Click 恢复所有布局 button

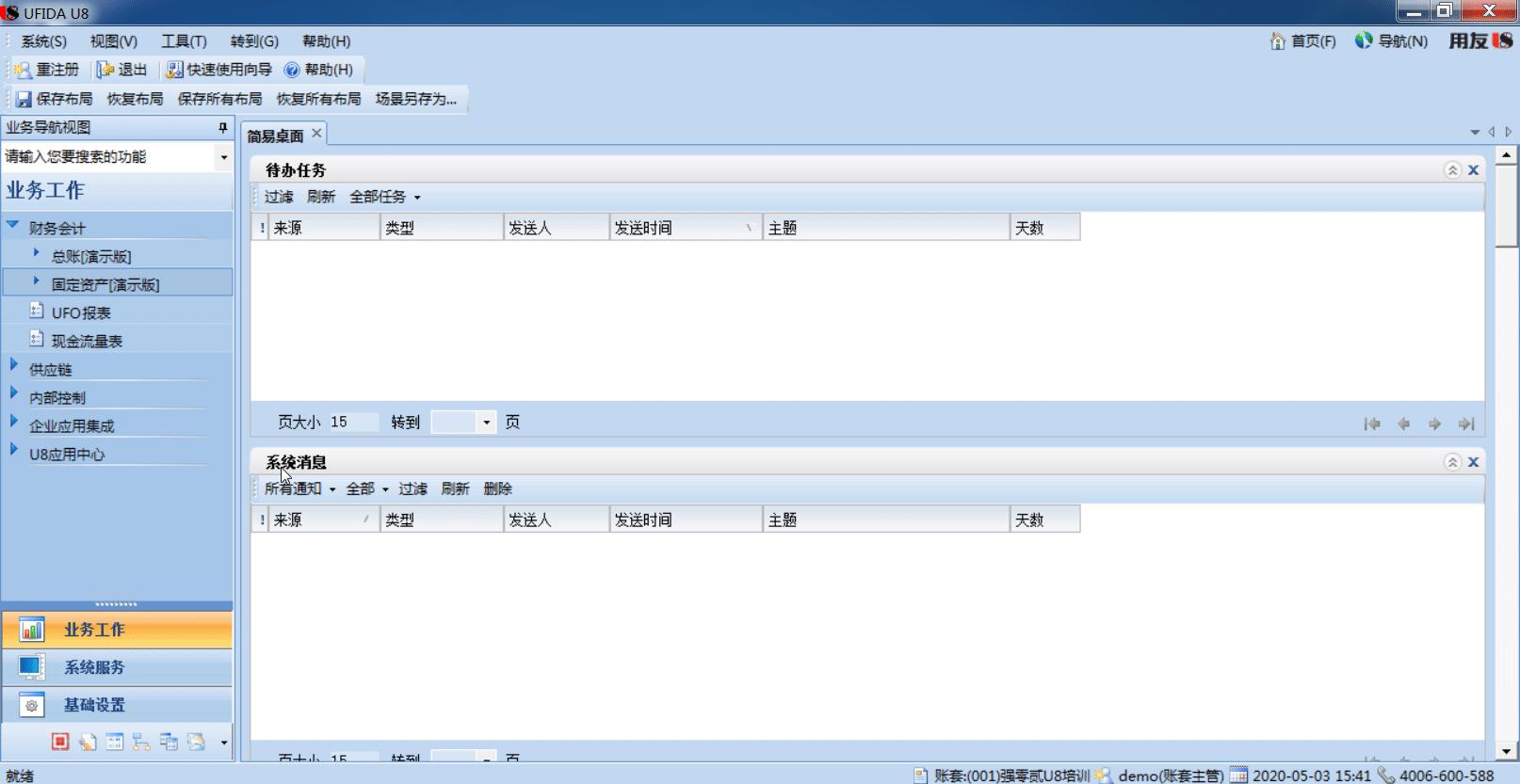318,99
